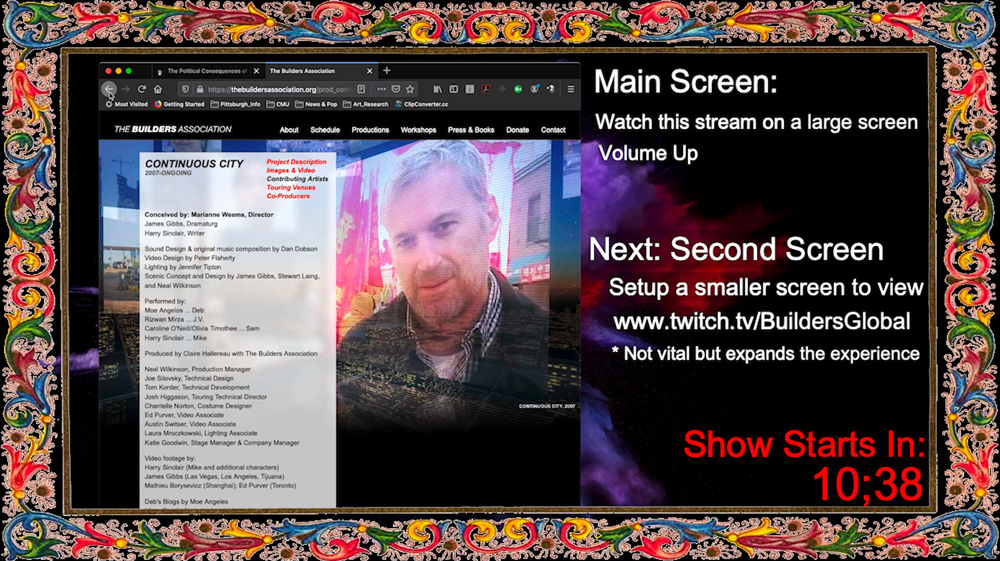The width and height of the screenshot is (1000, 561).
Task: Open the Firefox account avatar icon
Action: (534, 89)
